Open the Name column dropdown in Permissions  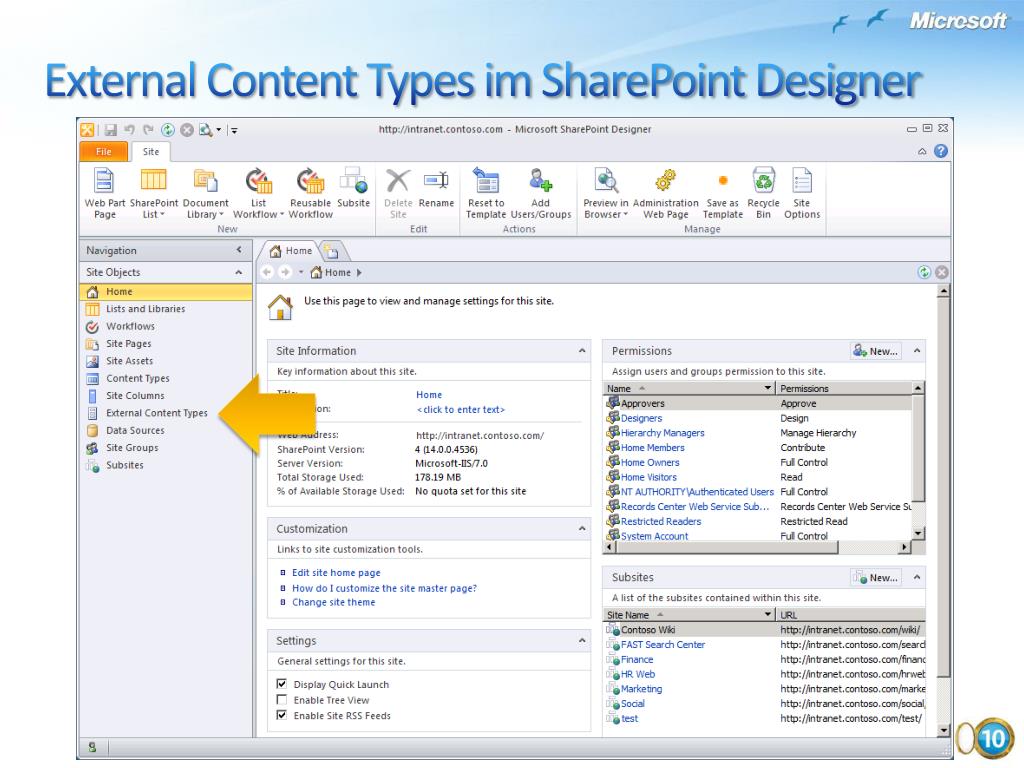[x=768, y=388]
